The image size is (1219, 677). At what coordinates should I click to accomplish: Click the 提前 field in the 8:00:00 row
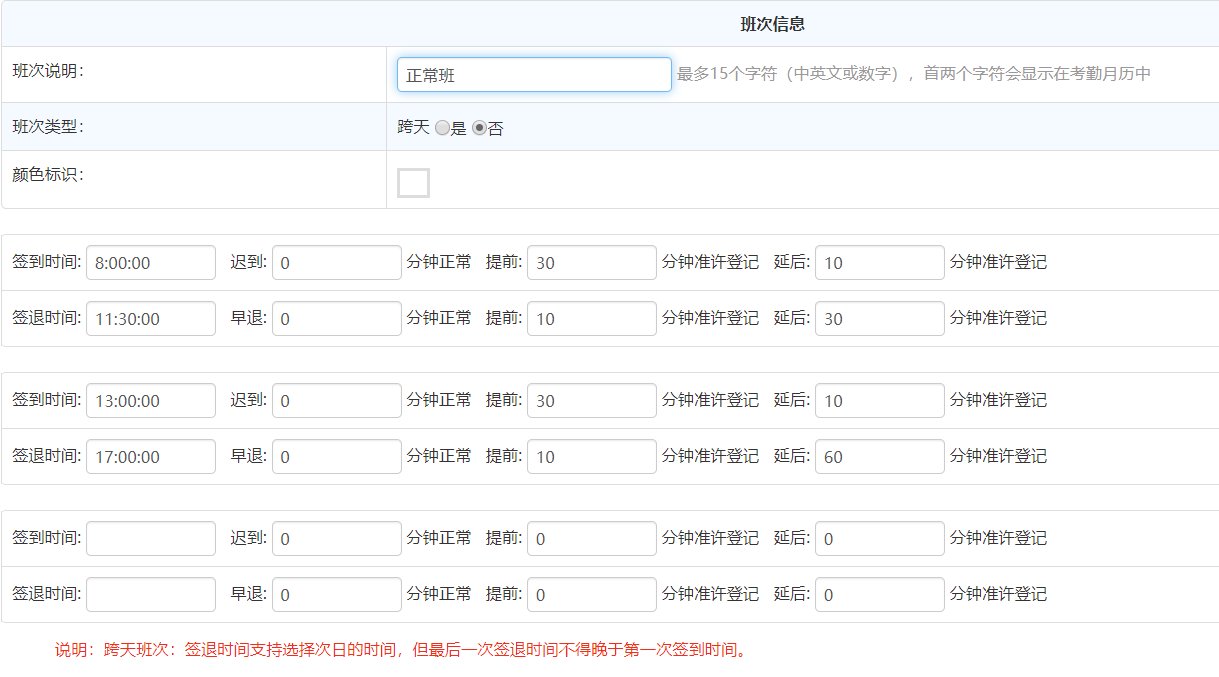click(592, 263)
